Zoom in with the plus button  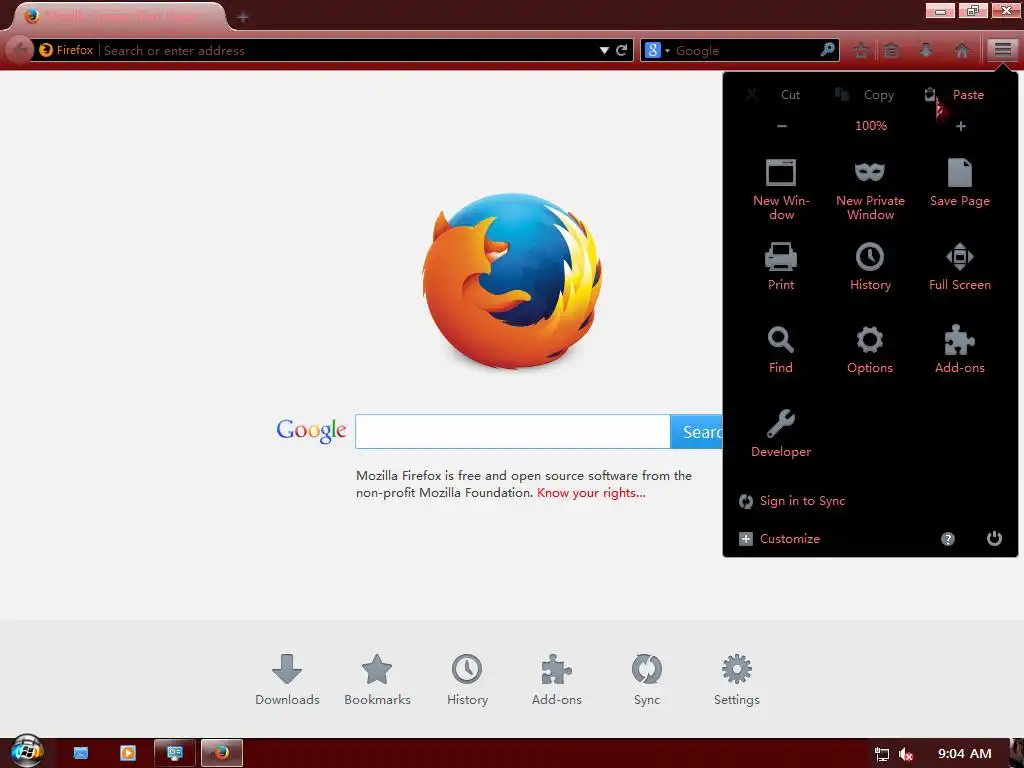(x=961, y=126)
